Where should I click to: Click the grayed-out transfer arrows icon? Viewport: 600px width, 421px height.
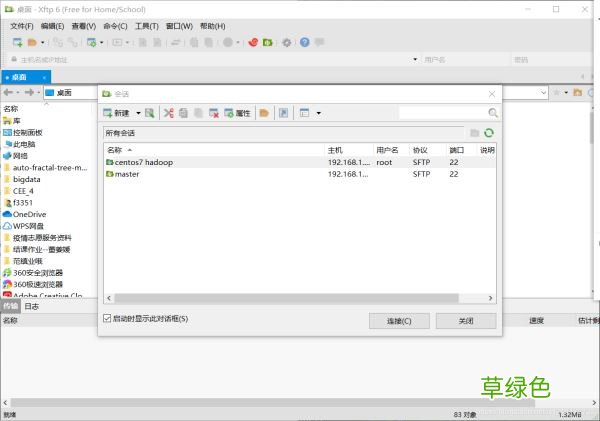pyautogui.click(x=176, y=42)
